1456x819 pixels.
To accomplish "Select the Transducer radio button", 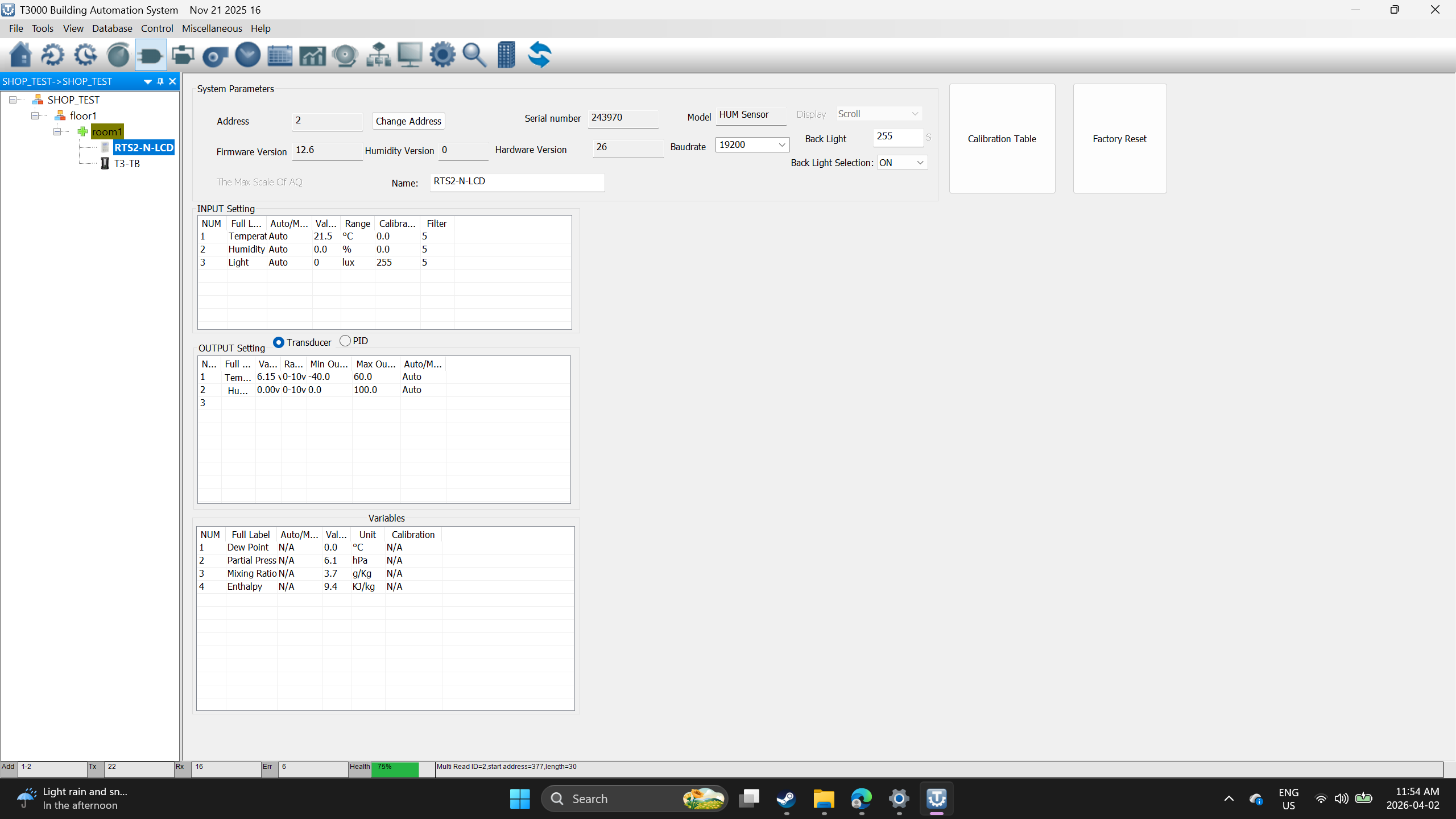I will pyautogui.click(x=279, y=342).
